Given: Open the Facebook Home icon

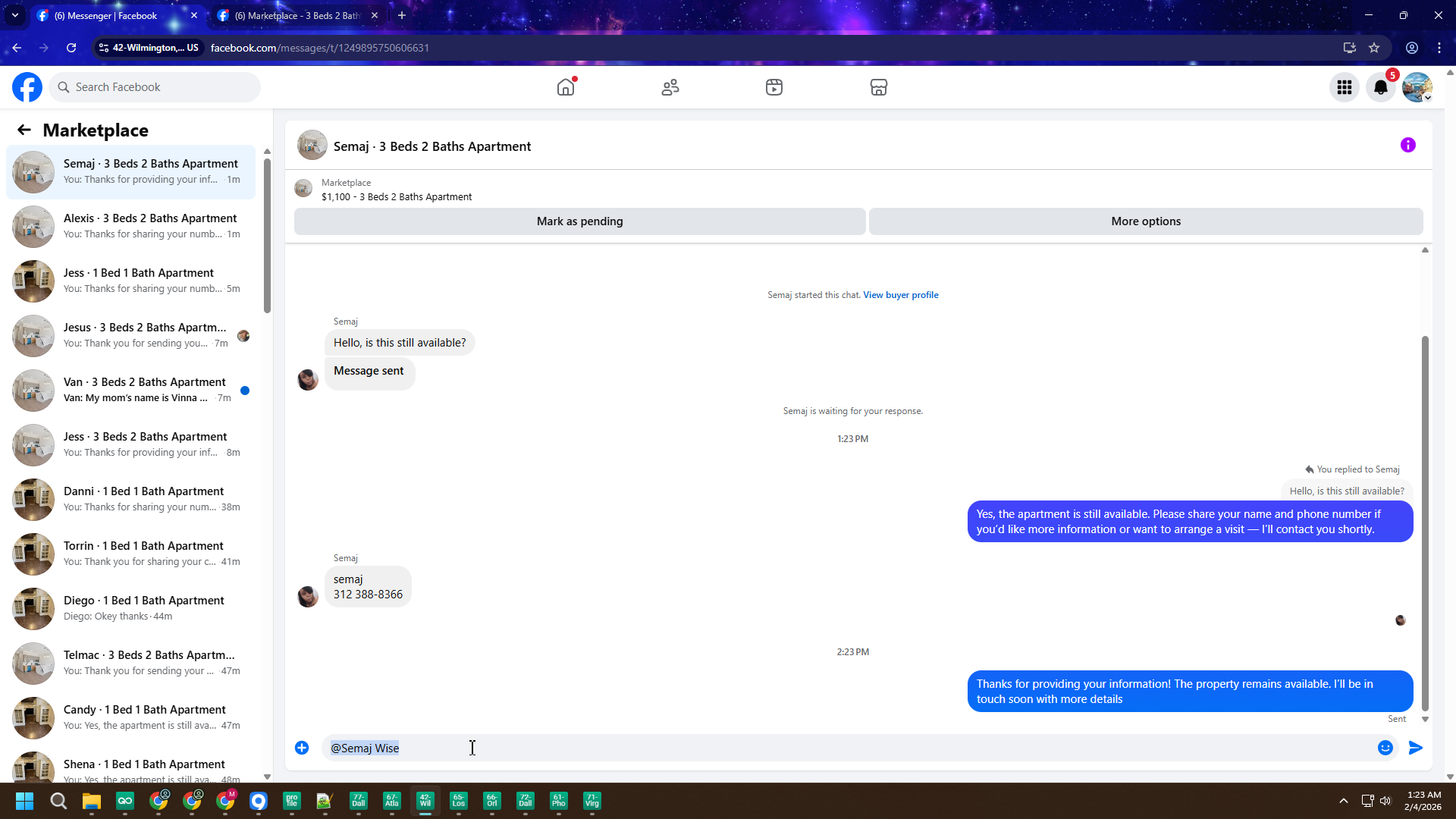Looking at the screenshot, I should coord(565,87).
